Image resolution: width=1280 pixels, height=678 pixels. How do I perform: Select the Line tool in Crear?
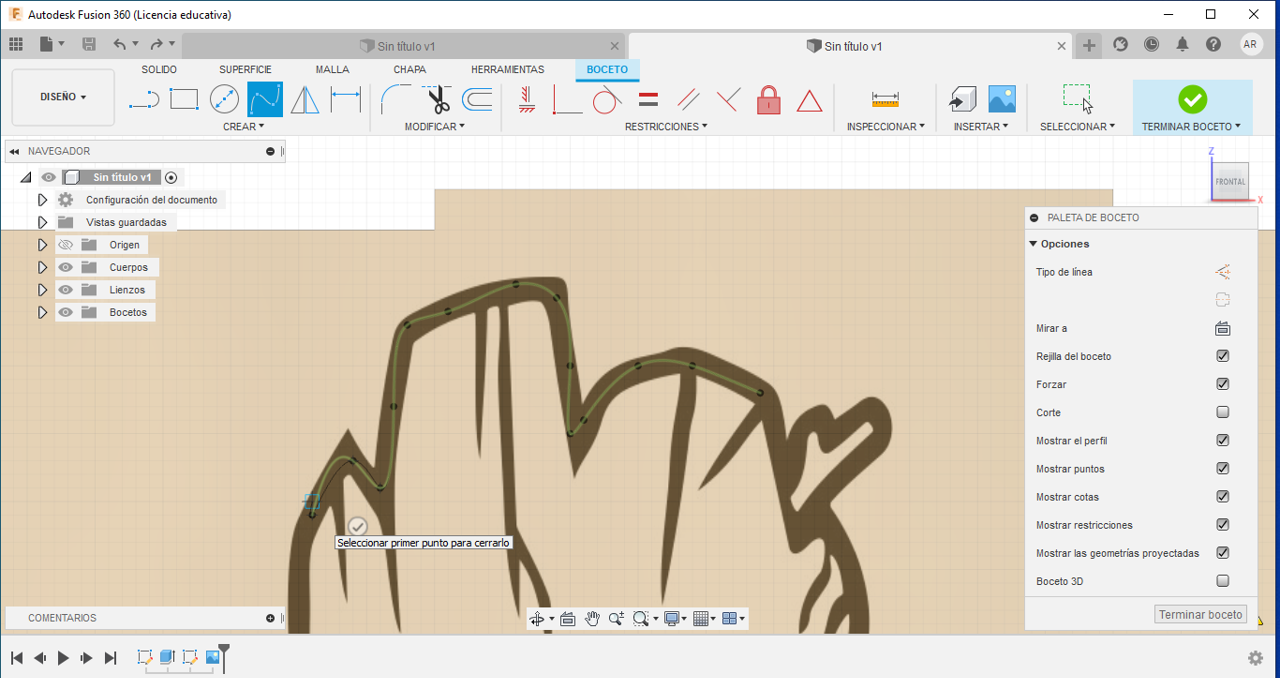144,99
